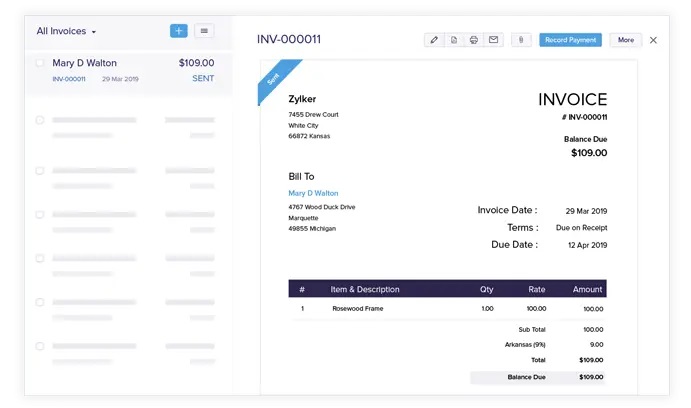
Task: Click the blue plus new invoice button
Action: pos(178,31)
